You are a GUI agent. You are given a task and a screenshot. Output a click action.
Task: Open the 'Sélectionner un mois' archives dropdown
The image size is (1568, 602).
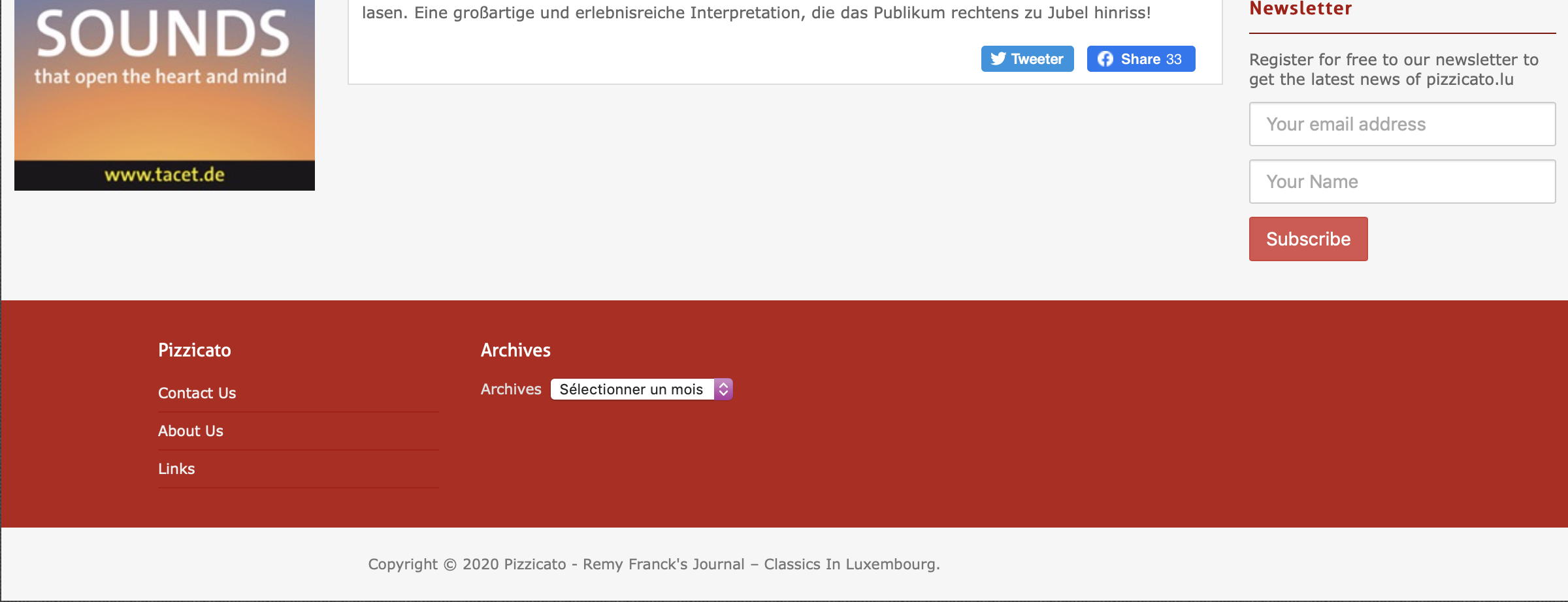click(632, 389)
